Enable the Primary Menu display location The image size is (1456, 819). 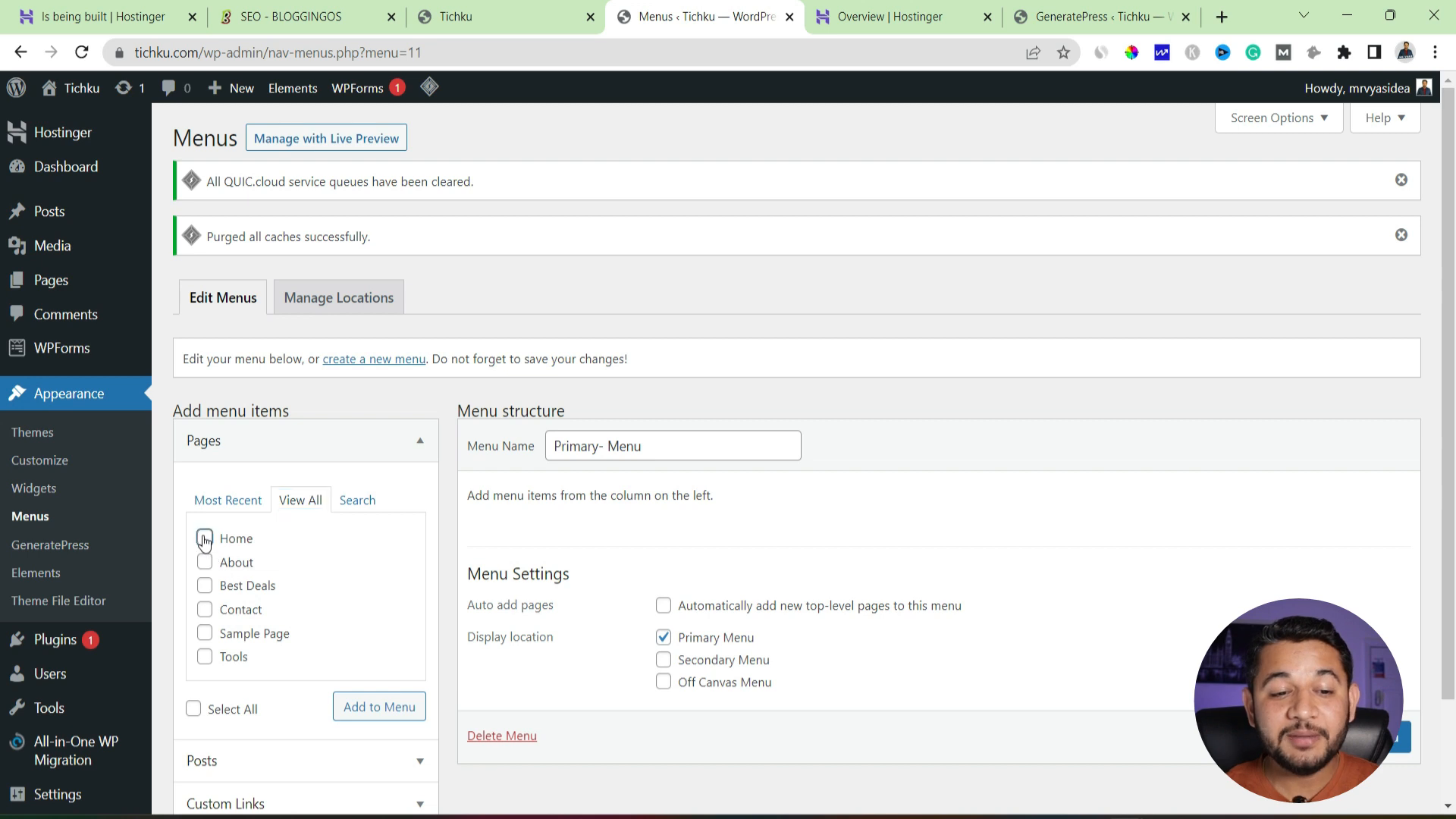coord(663,636)
